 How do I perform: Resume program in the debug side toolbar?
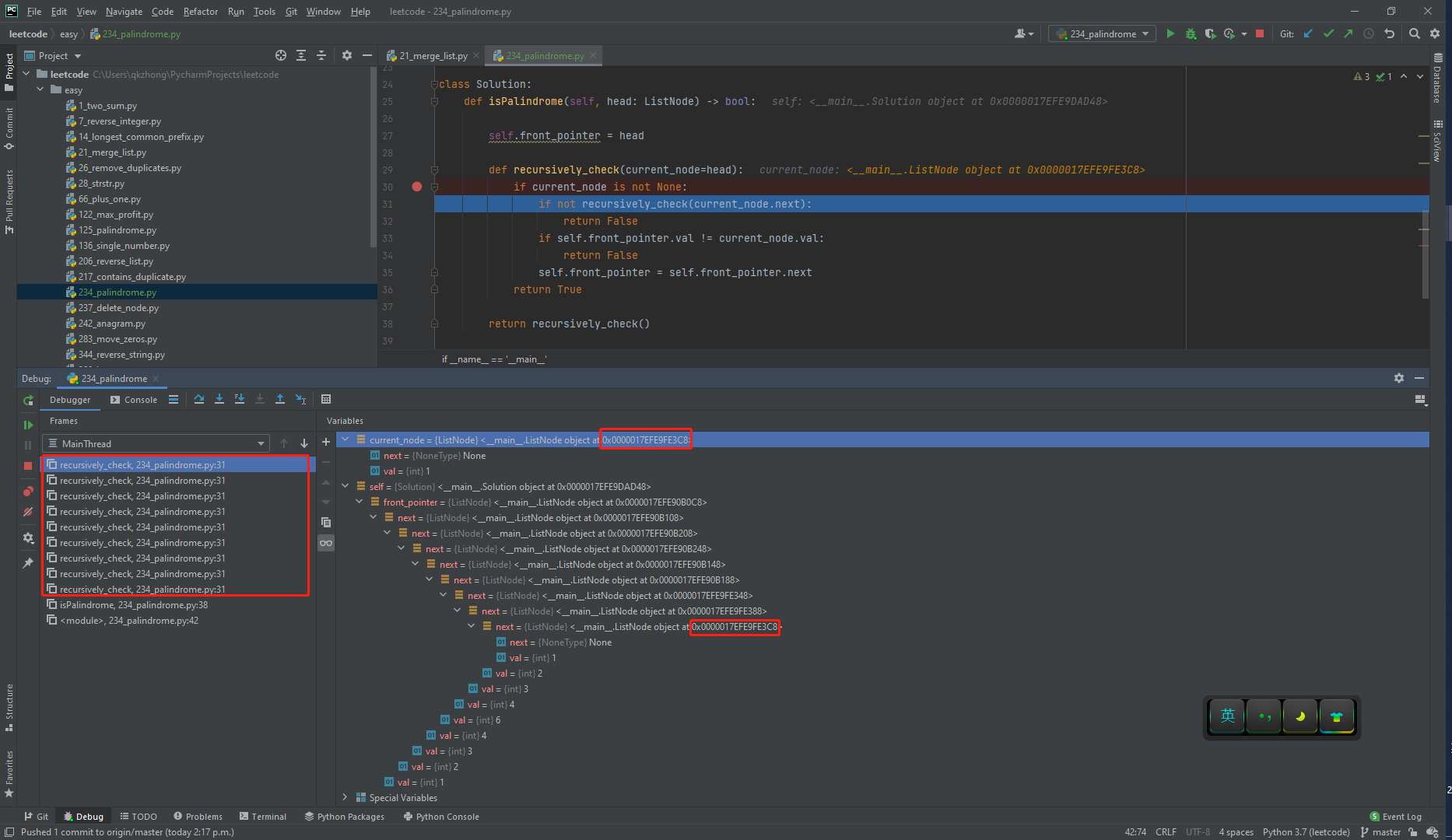tap(28, 425)
